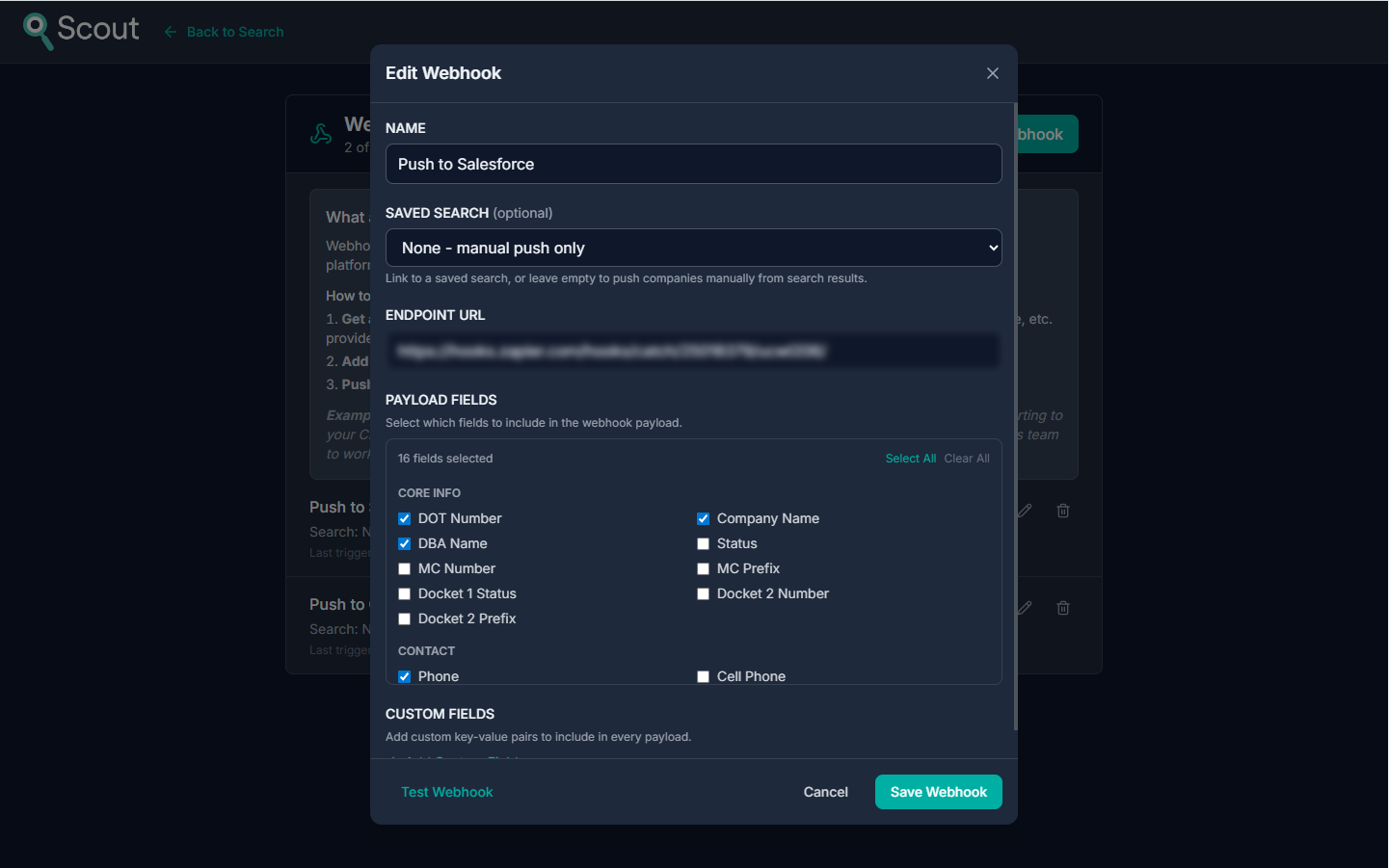Dismiss the Edit Webhook dialog with the X

[x=992, y=72]
